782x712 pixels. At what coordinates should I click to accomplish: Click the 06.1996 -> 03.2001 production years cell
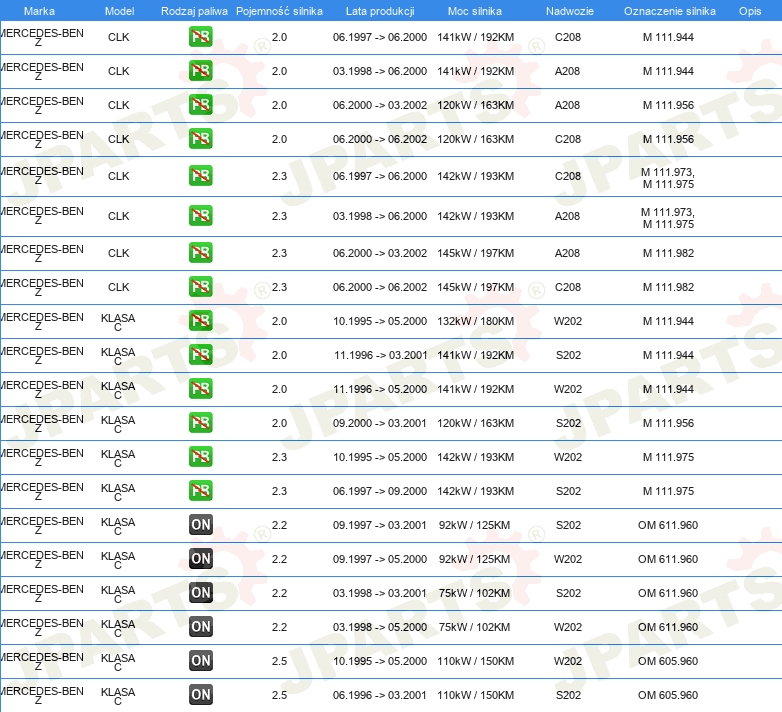[x=379, y=695]
